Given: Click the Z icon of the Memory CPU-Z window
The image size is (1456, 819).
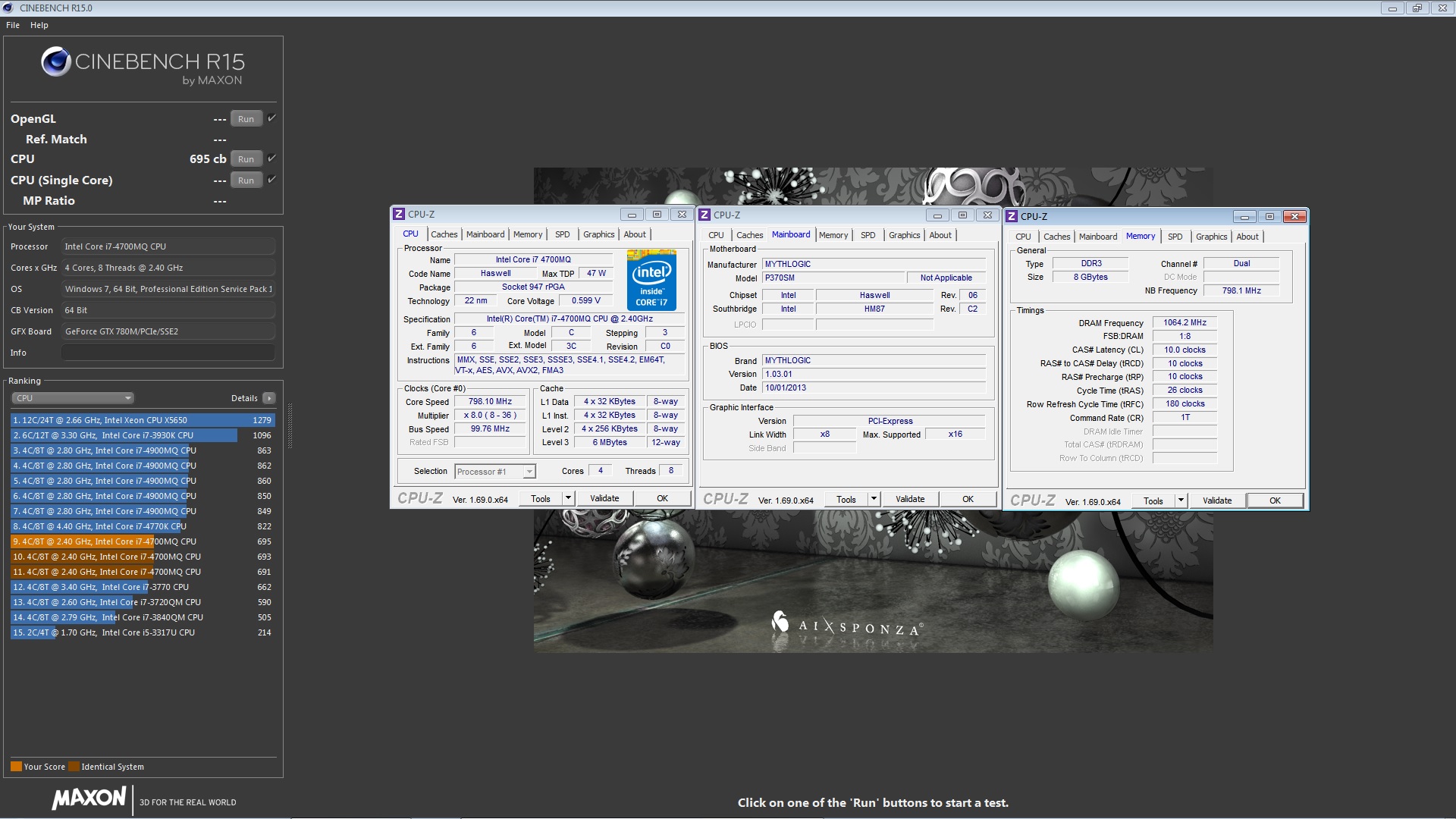Looking at the screenshot, I should [x=1012, y=217].
